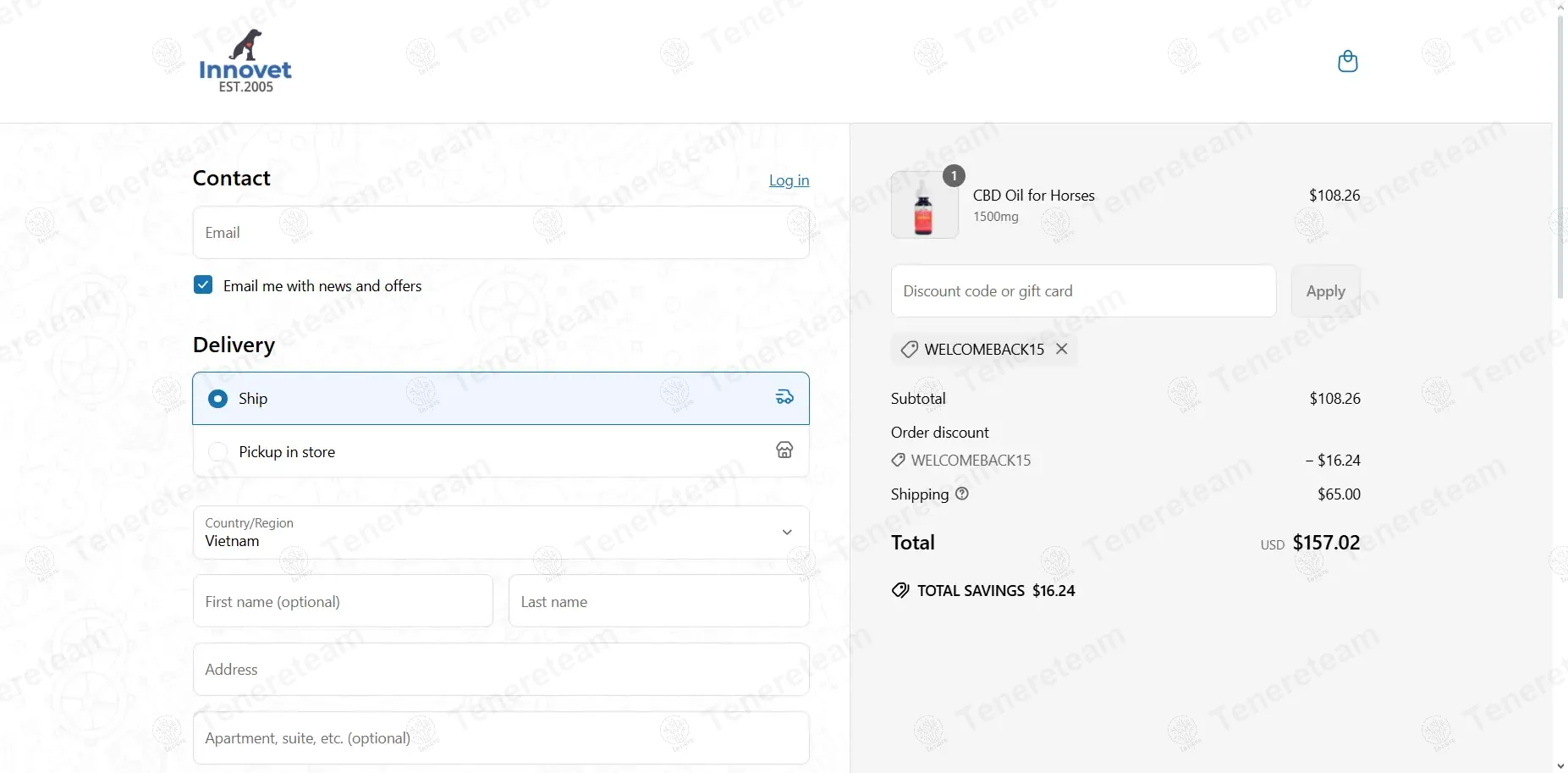This screenshot has height=773, width=1568.
Task: Click the TOTAL SAVINGS $16.24 text
Action: (x=996, y=591)
